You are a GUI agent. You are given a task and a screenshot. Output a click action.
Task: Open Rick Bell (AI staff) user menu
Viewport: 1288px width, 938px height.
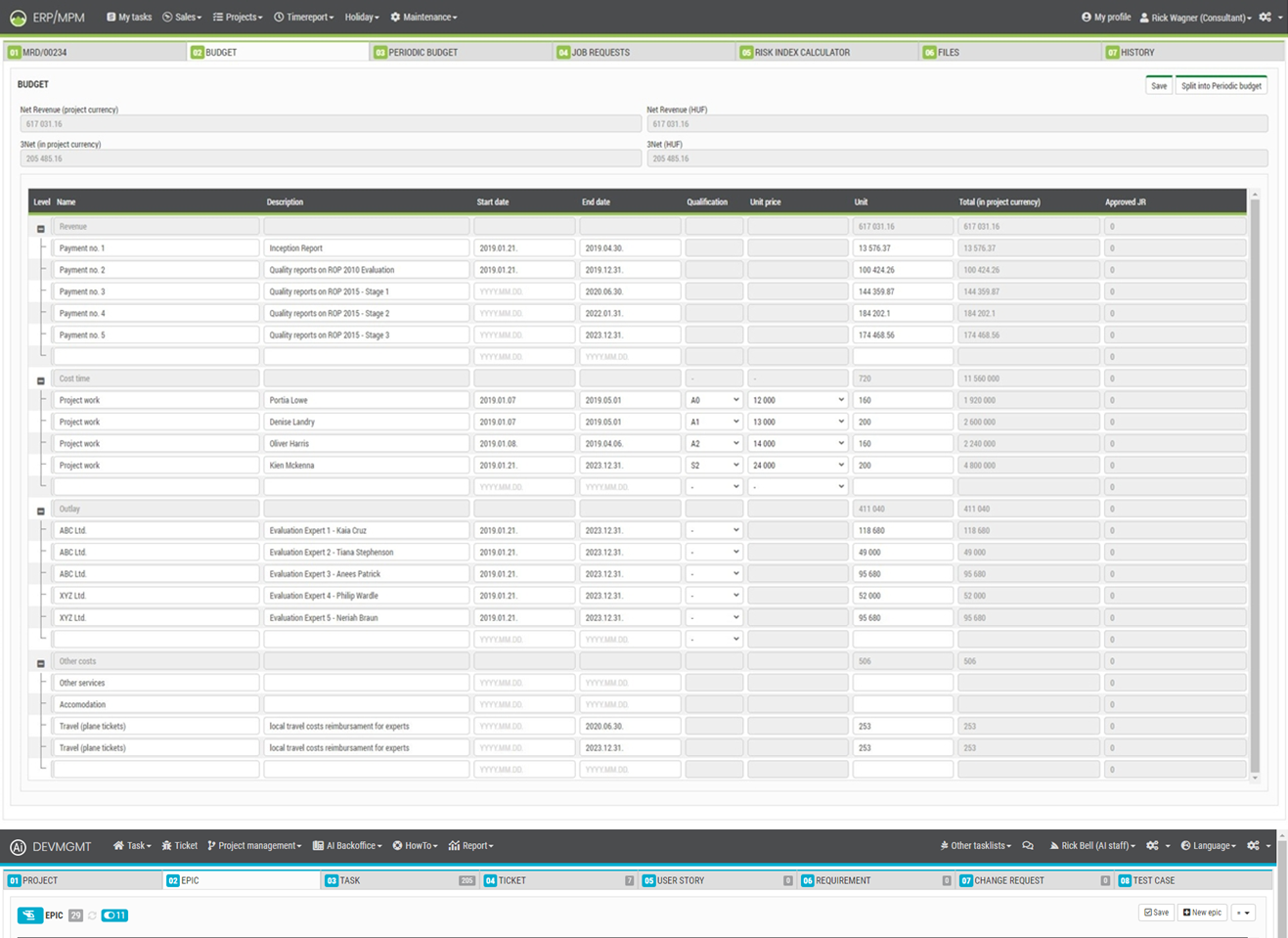[1092, 846]
